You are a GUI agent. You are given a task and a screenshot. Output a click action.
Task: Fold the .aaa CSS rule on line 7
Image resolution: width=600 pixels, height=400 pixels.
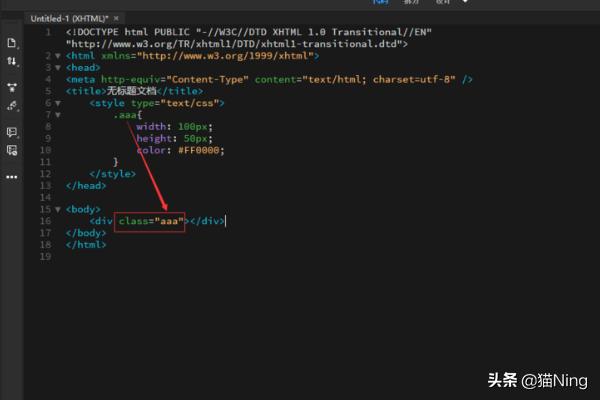pyautogui.click(x=58, y=115)
